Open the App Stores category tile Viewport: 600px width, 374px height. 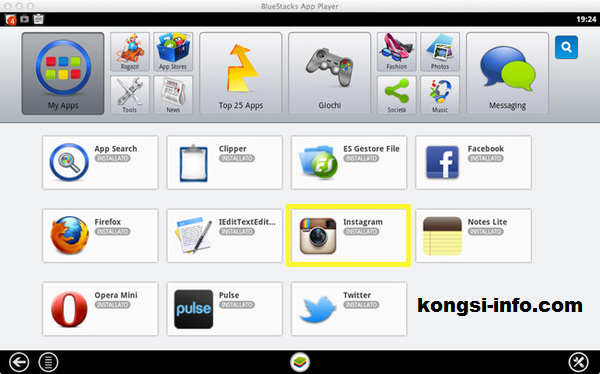point(173,52)
